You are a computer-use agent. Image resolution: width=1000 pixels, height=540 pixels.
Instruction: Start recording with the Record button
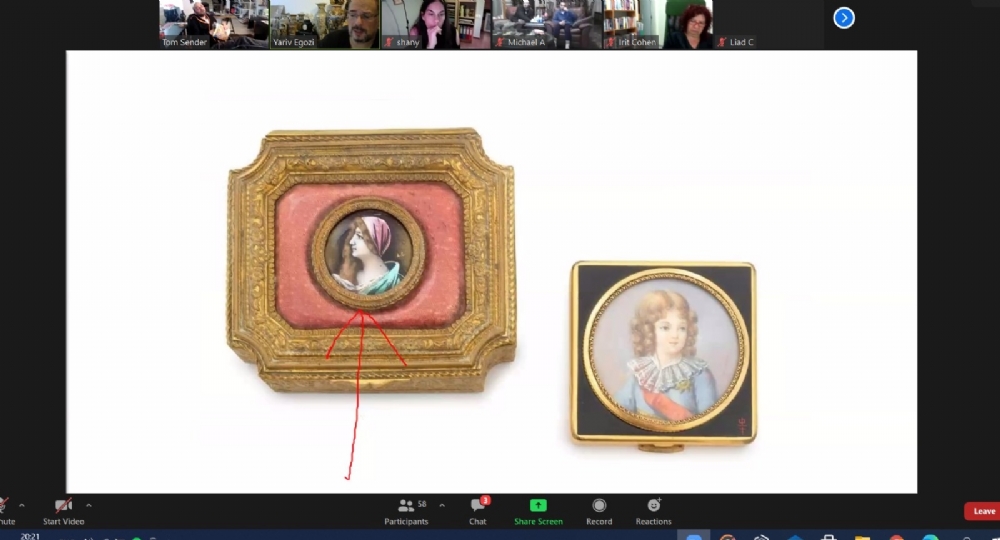599,512
